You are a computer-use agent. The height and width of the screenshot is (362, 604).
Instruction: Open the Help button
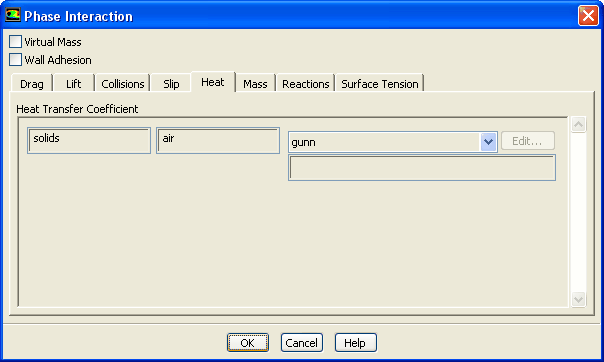click(x=356, y=342)
